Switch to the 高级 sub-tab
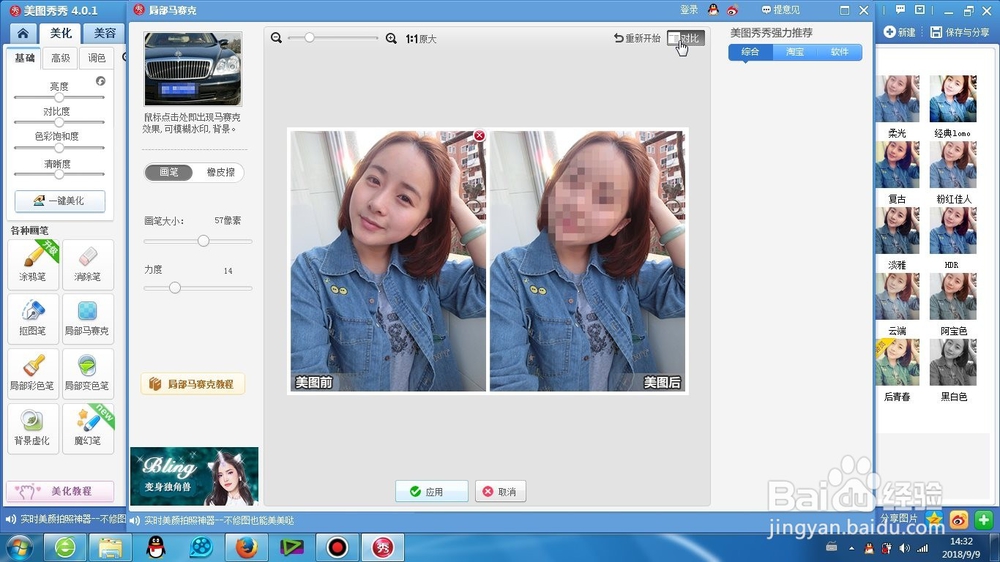This screenshot has width=1000, height=562. pyautogui.click(x=61, y=58)
